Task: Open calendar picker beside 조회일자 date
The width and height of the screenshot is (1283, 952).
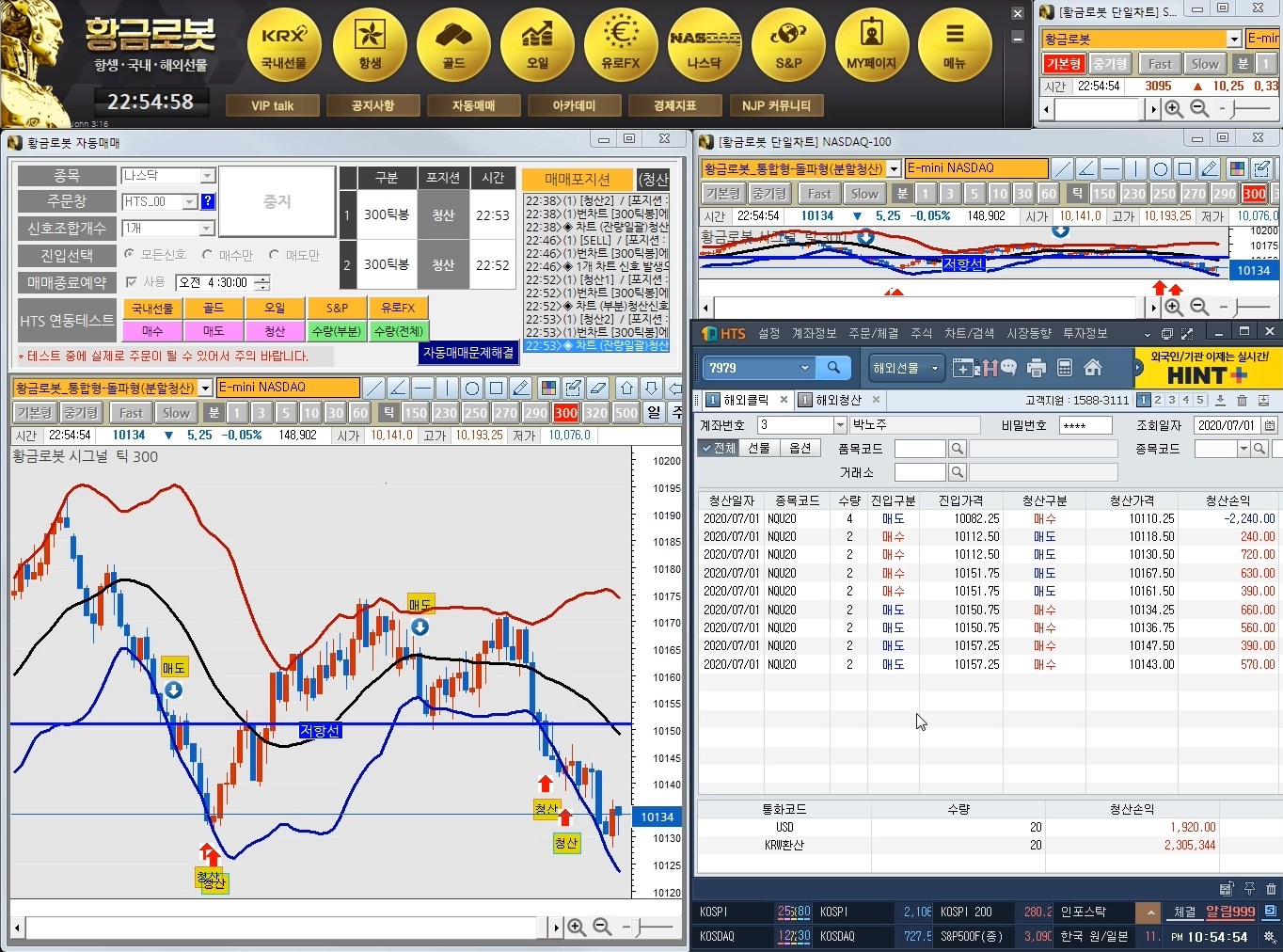Action: [1270, 425]
